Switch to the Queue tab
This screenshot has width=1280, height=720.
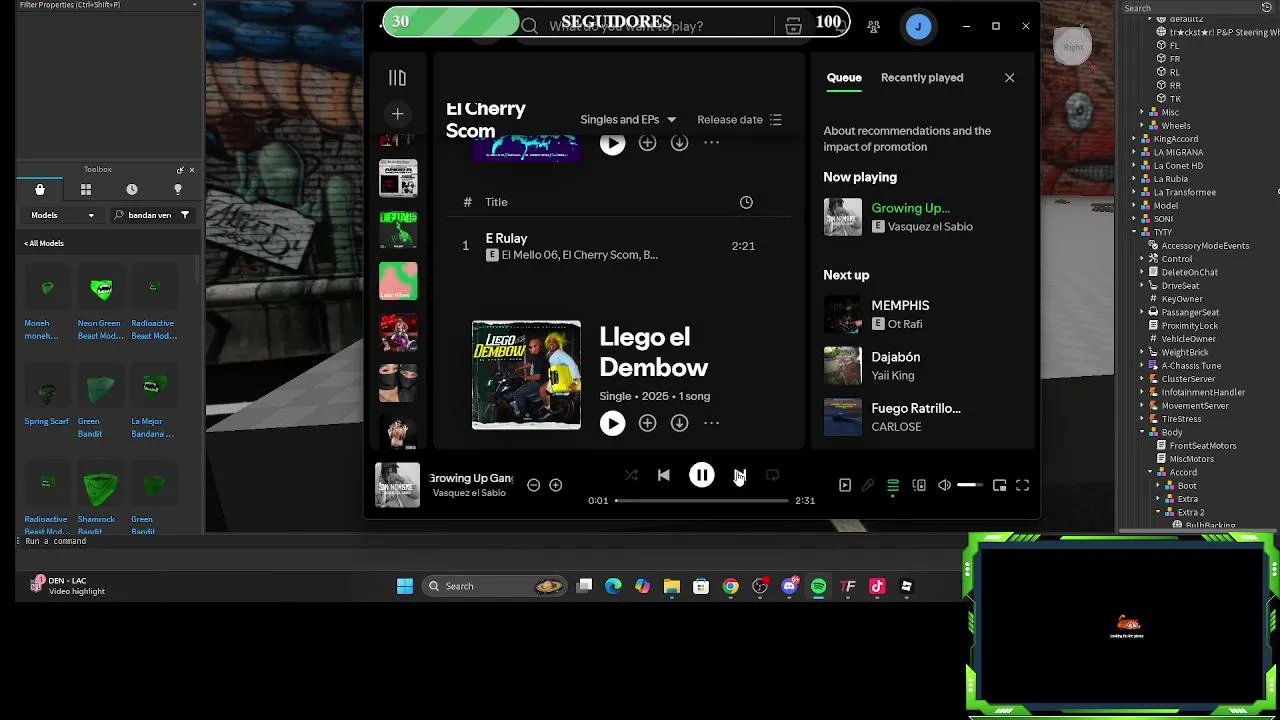(x=844, y=77)
